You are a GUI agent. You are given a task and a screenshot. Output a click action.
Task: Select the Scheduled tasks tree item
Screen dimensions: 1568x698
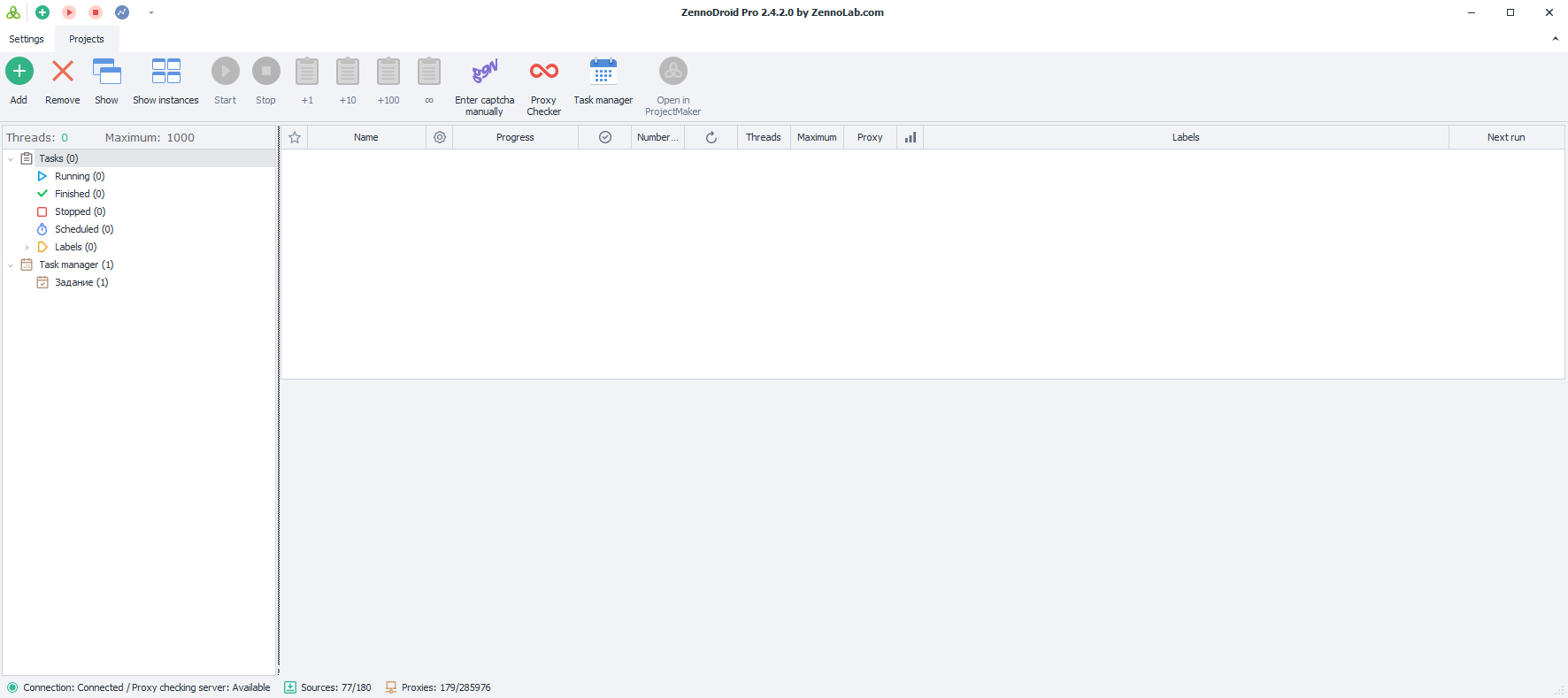(83, 229)
